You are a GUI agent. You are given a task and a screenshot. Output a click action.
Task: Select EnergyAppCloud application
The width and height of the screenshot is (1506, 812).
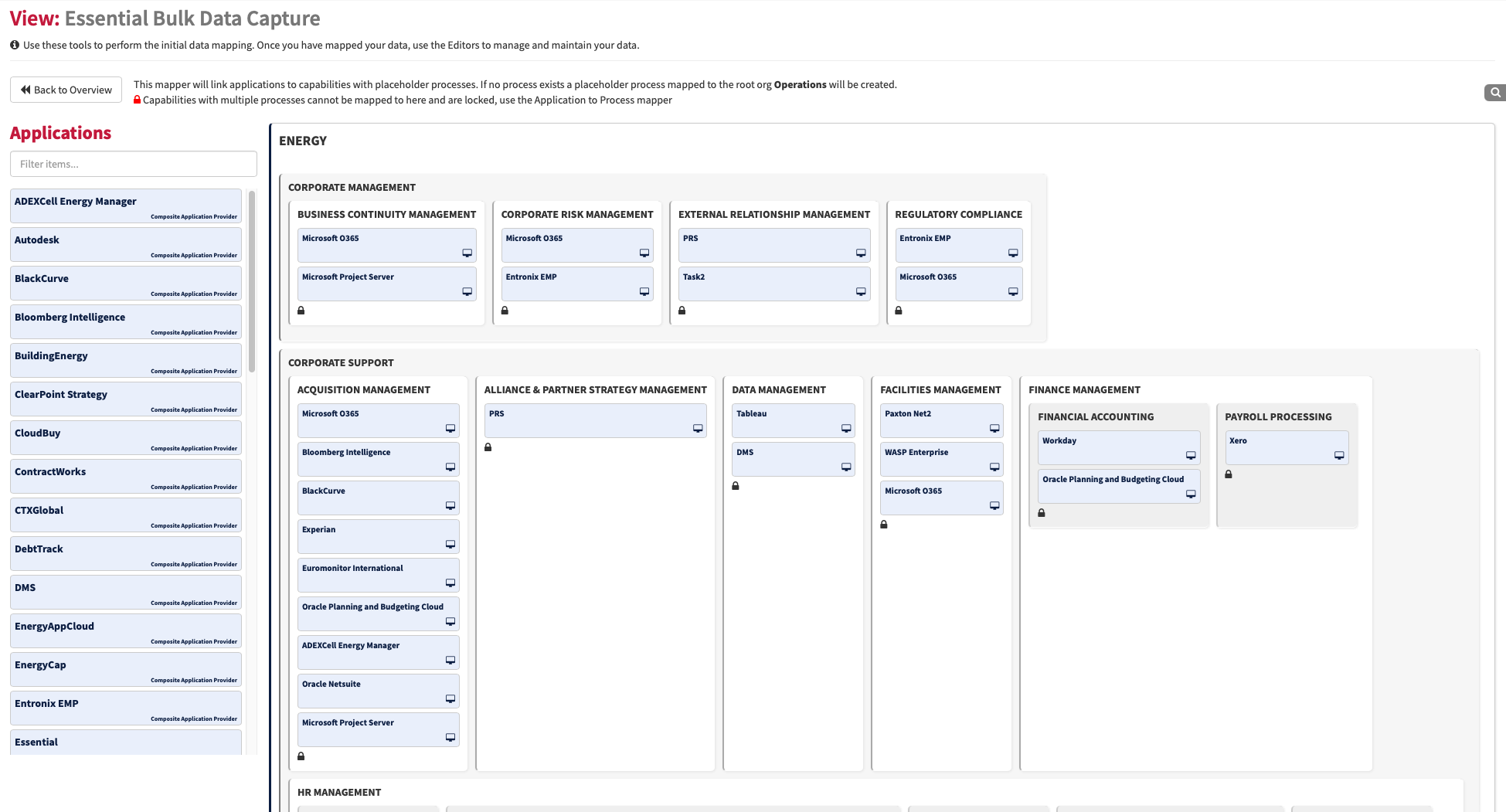126,631
